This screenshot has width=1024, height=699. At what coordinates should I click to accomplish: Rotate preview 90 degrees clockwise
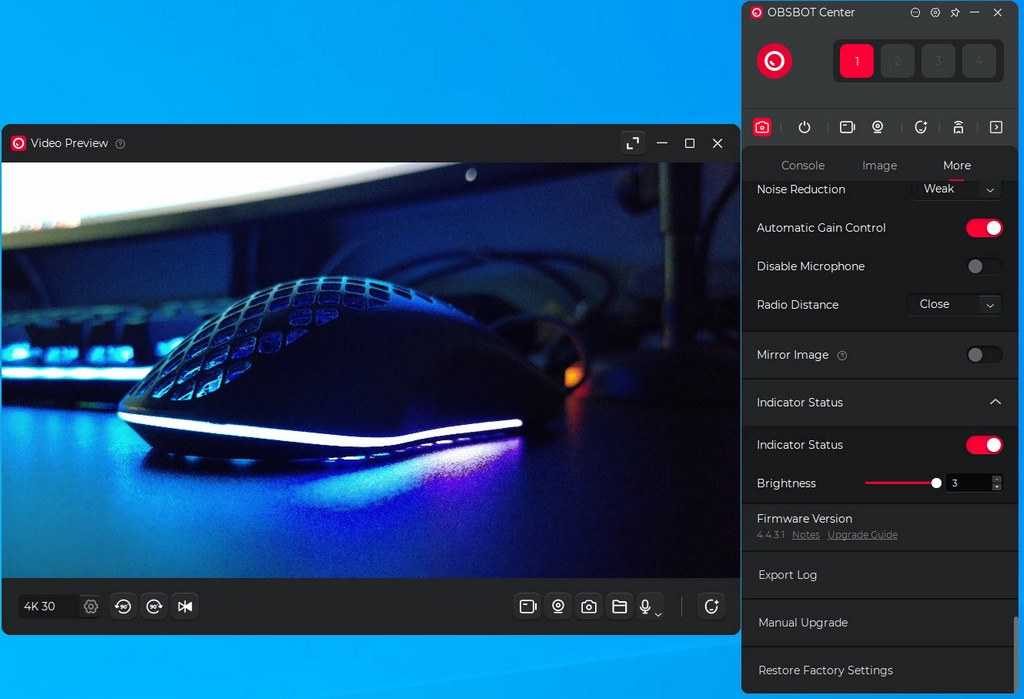point(154,606)
